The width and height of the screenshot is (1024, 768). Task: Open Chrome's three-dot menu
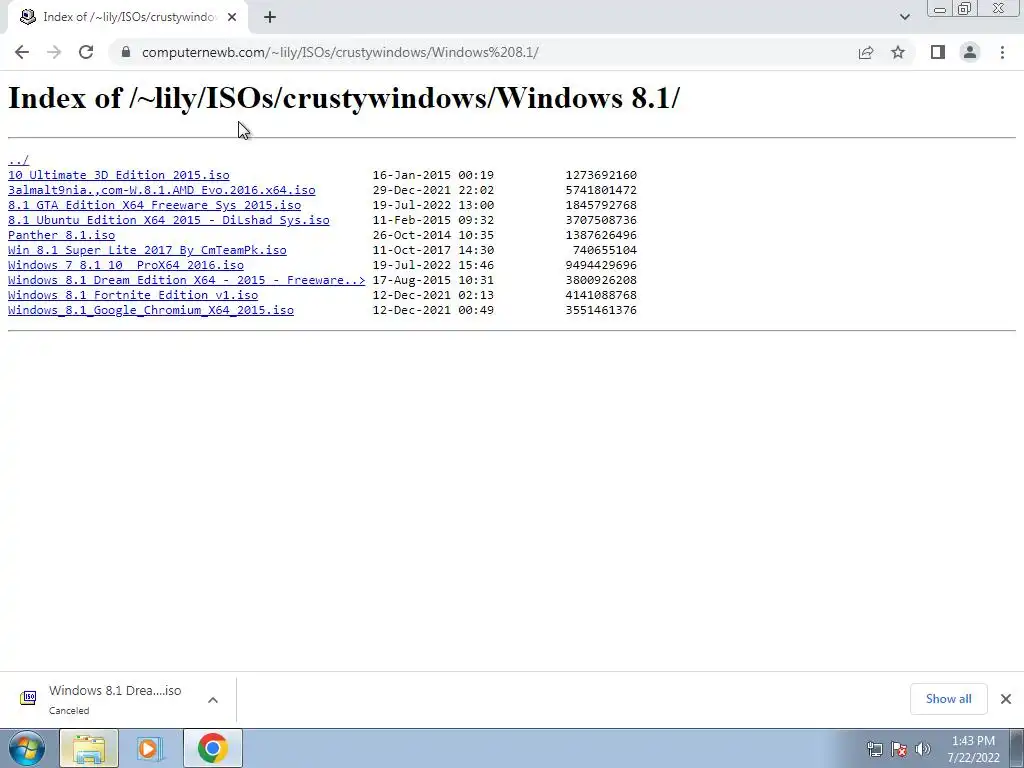tap(1002, 52)
